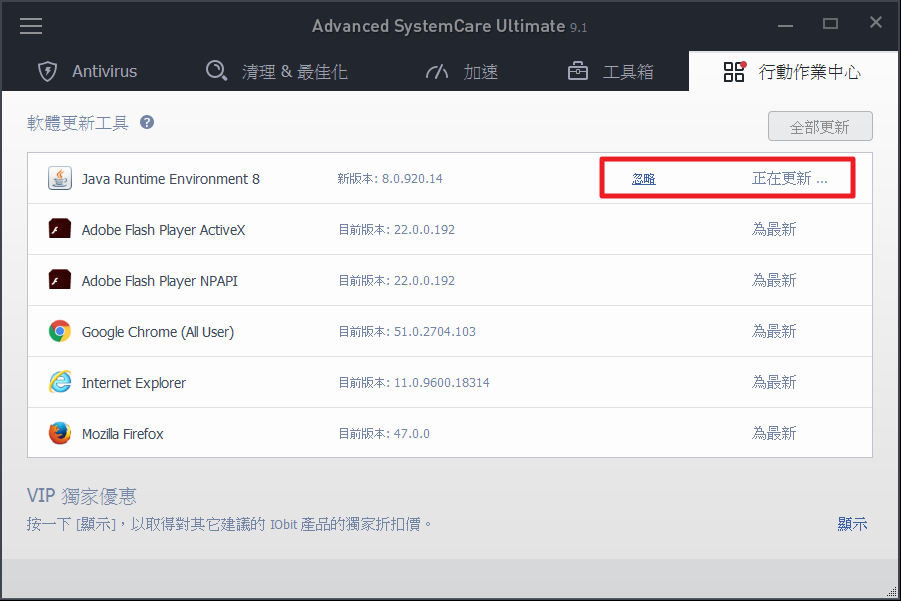This screenshot has width=901, height=601.
Task: Select the 行動作業中心 tab
Action: point(792,72)
